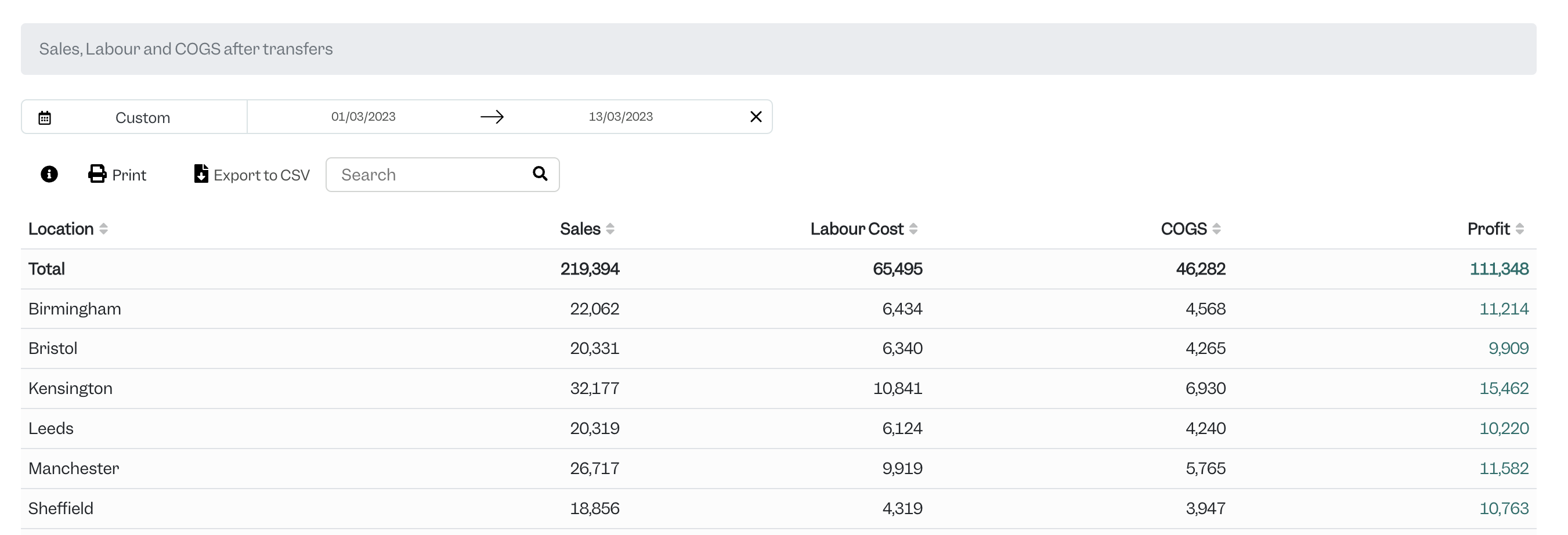The height and width of the screenshot is (535, 1568).
Task: Click the Leeds location row
Action: pos(779,429)
